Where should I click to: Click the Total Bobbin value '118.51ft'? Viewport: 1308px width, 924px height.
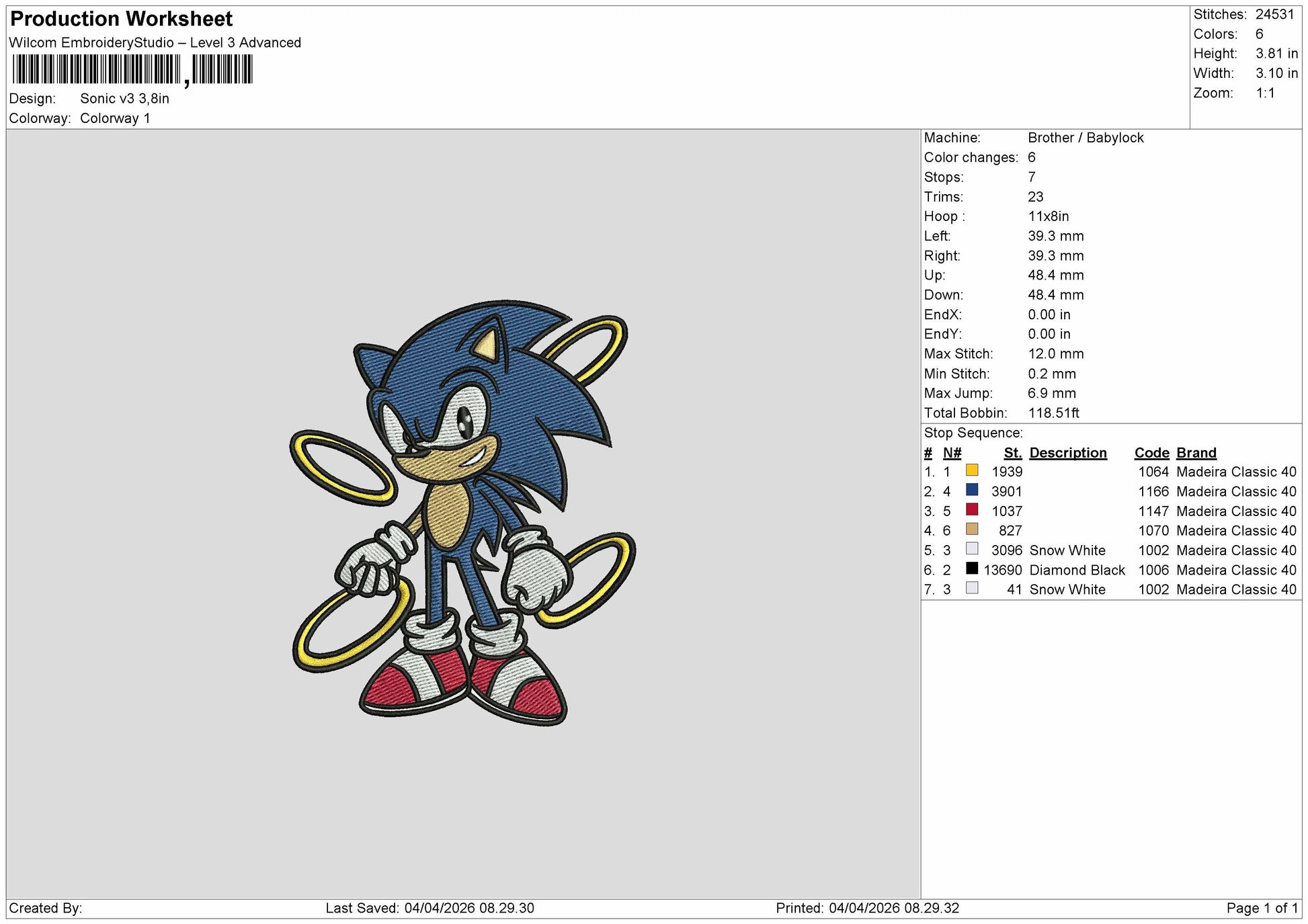(1054, 413)
